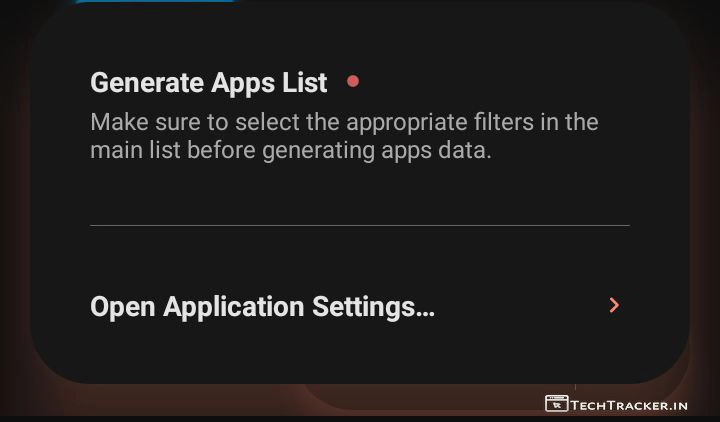720x422 pixels.
Task: Click the 'Tracker.in' part of the watermark
Action: (x=651, y=405)
